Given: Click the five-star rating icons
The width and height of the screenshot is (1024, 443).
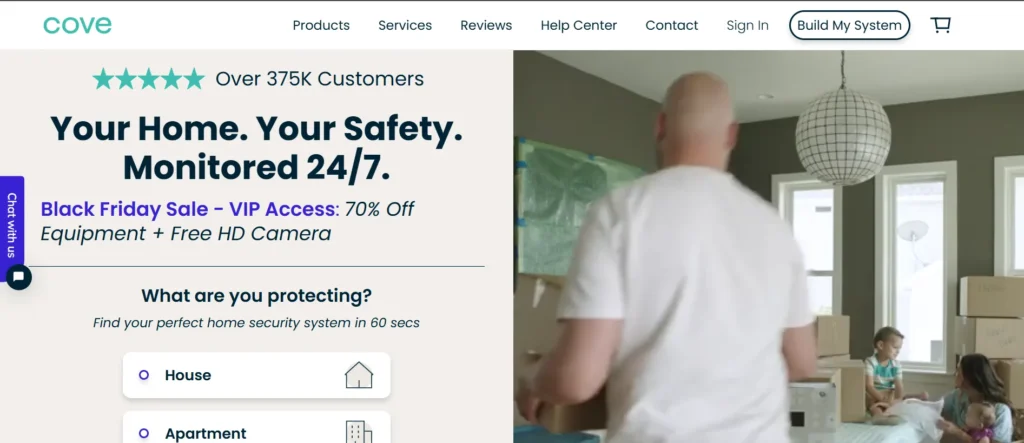Looking at the screenshot, I should pyautogui.click(x=148, y=79).
